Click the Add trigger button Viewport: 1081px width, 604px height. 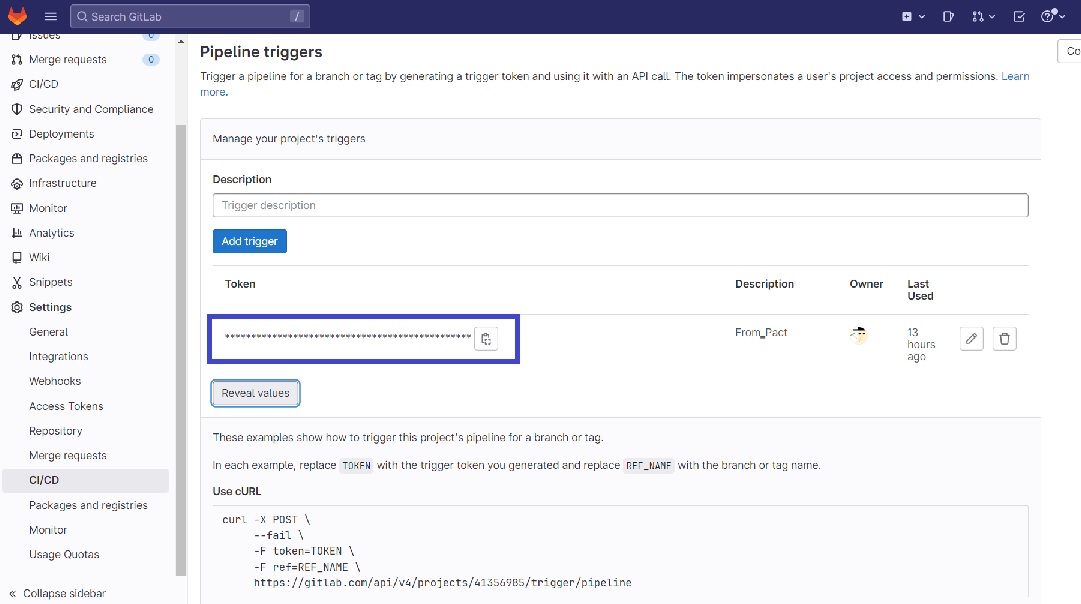(x=249, y=241)
